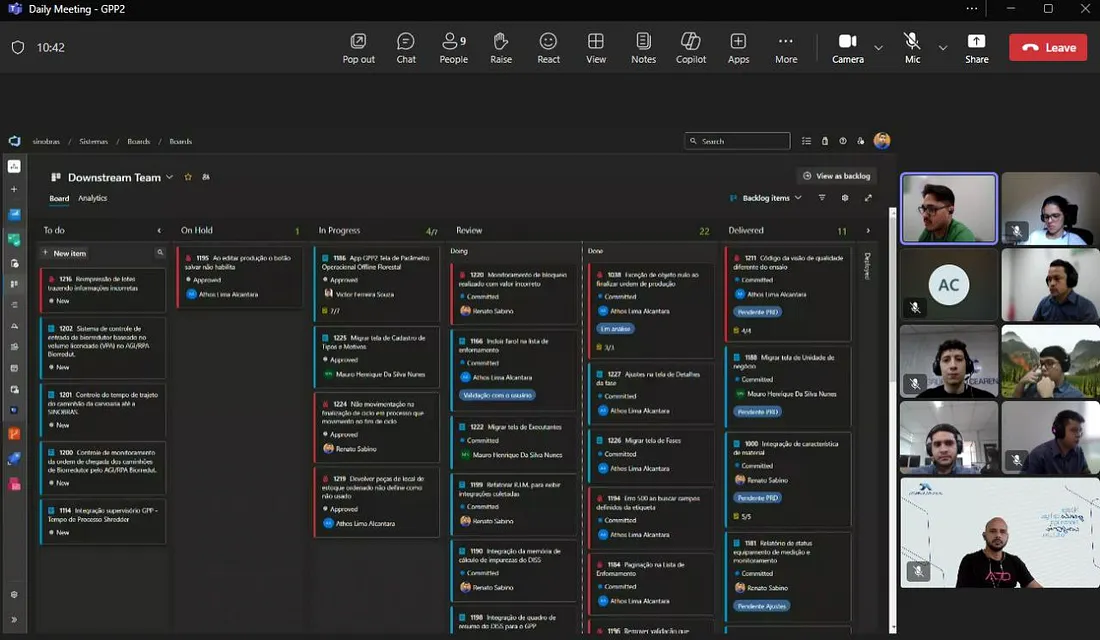The width and height of the screenshot is (1100, 640).
Task: Open meeting Notes
Action: click(643, 47)
